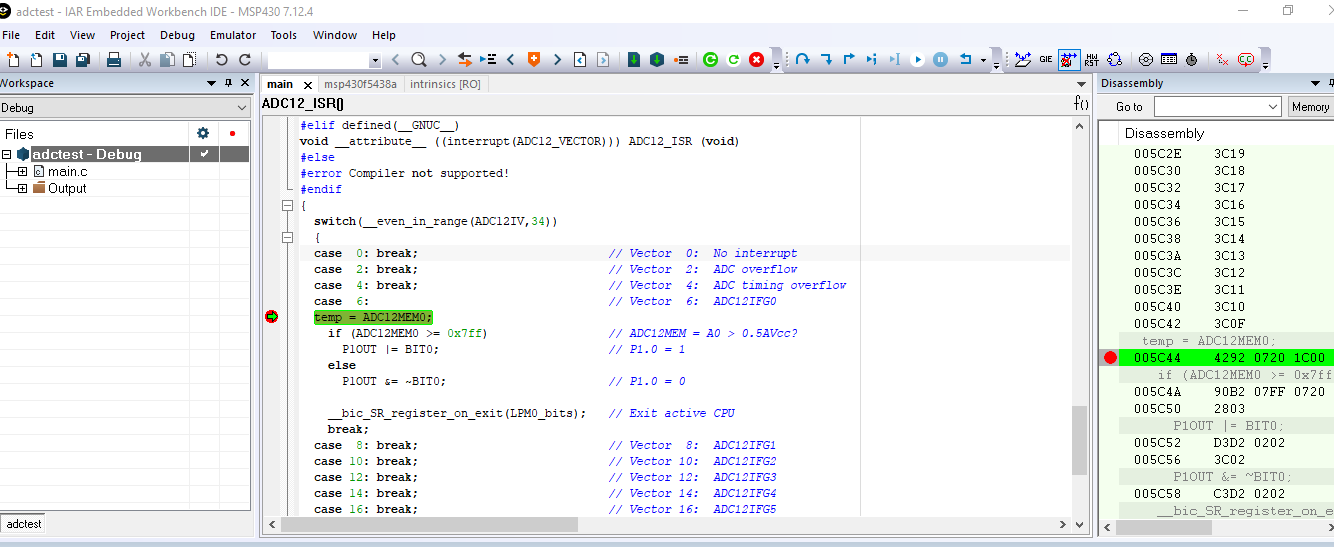Screen dimensions: 1334x547
Task: Expand the Output folder tree node
Action: [x=22, y=188]
